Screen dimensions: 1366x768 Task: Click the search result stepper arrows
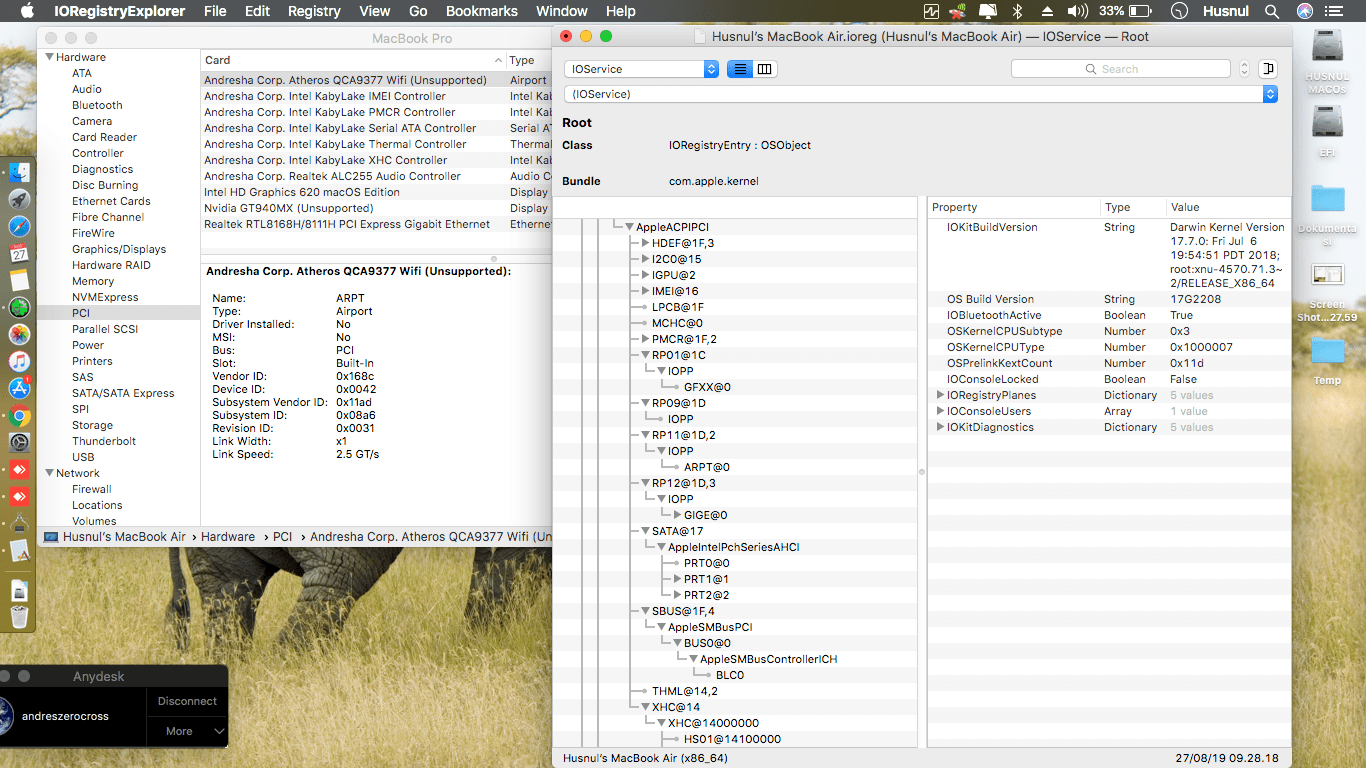(x=1245, y=69)
